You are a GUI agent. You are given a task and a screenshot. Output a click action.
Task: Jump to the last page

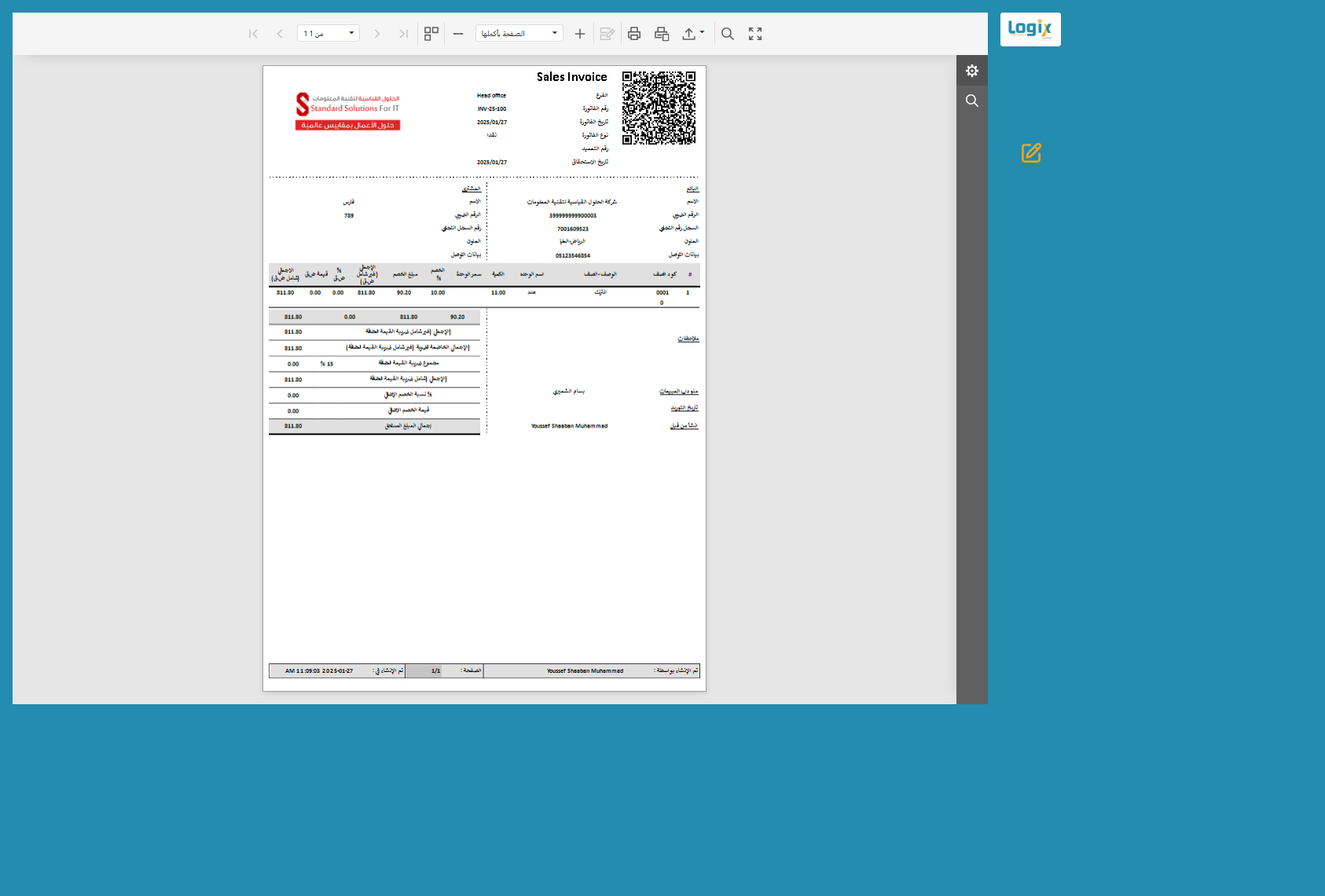(403, 34)
